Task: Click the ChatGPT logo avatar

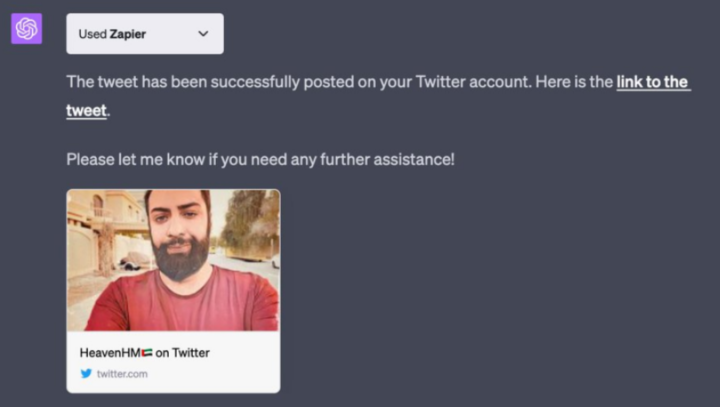Action: [26, 29]
